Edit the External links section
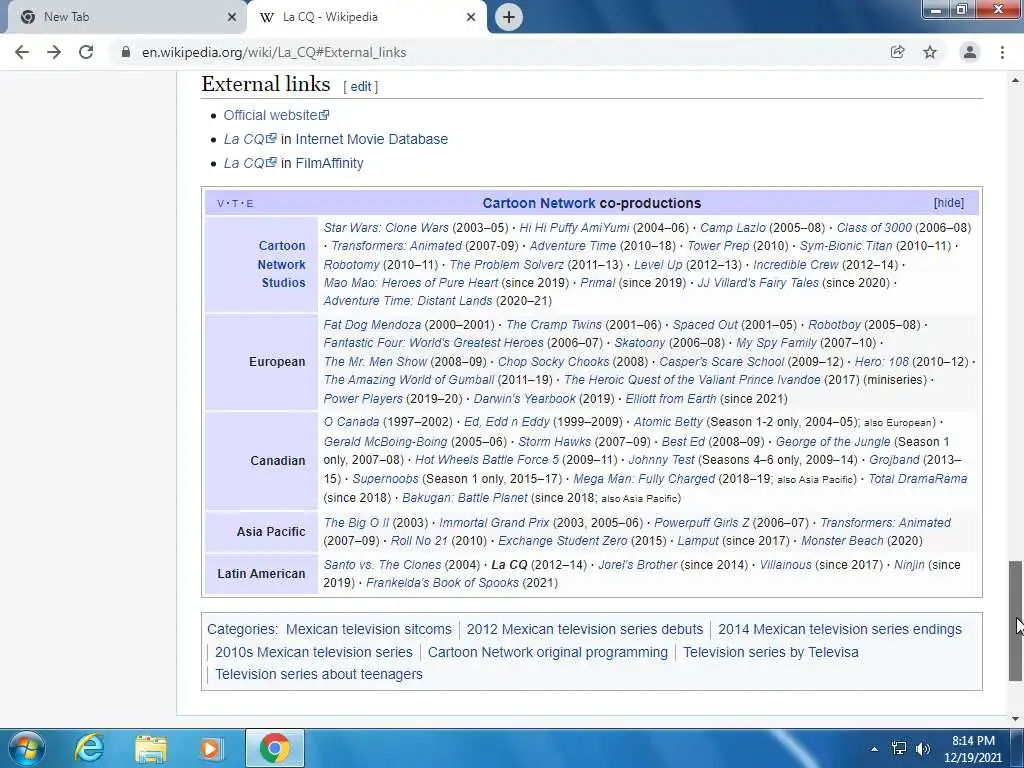Image resolution: width=1024 pixels, height=768 pixels. point(360,86)
